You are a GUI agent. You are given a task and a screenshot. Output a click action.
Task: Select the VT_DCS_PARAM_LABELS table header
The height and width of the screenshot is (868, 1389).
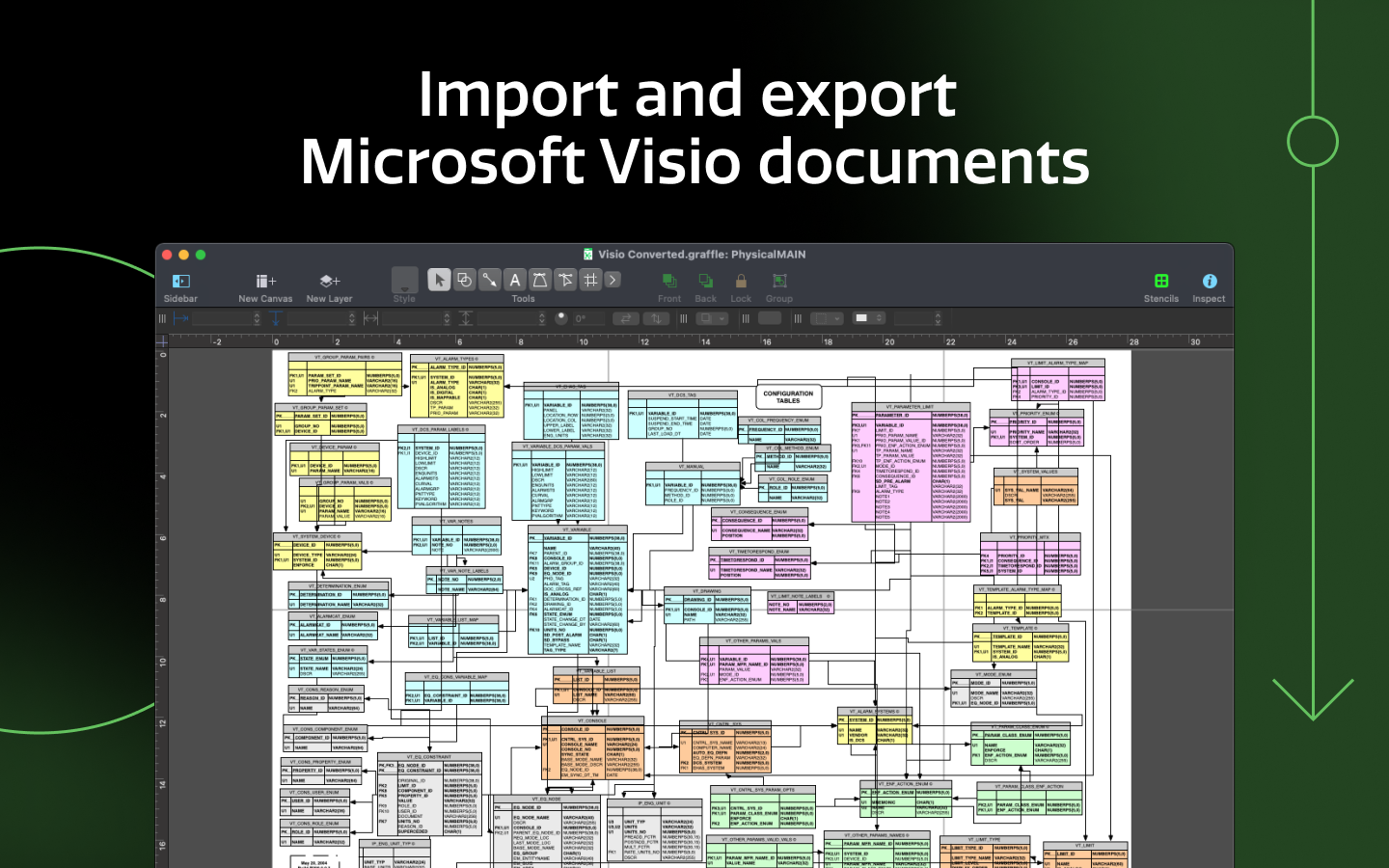[x=441, y=429]
